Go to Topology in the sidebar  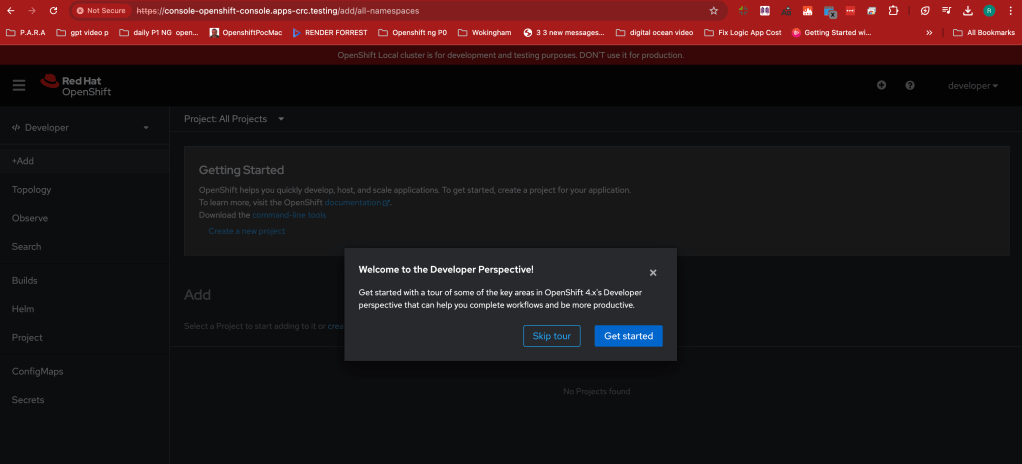[x=85, y=190]
